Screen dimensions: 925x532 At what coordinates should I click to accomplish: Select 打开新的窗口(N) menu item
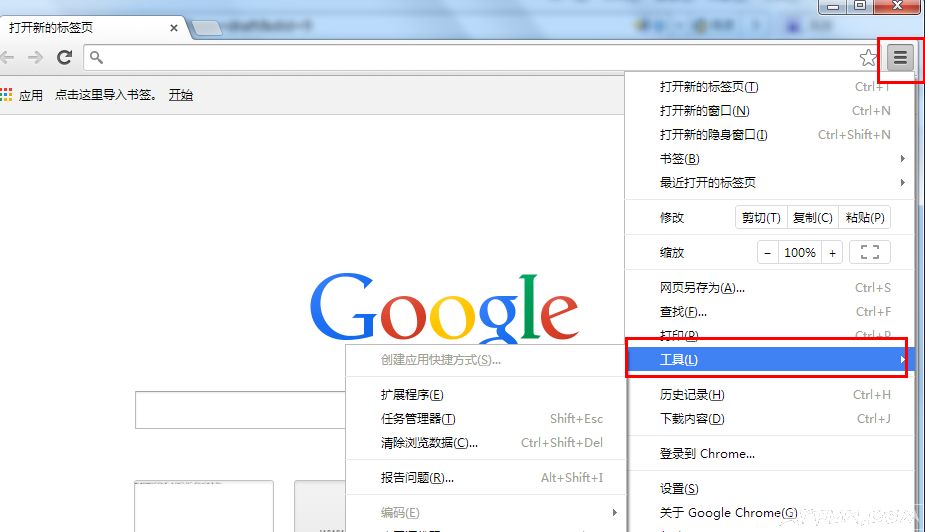pos(769,111)
